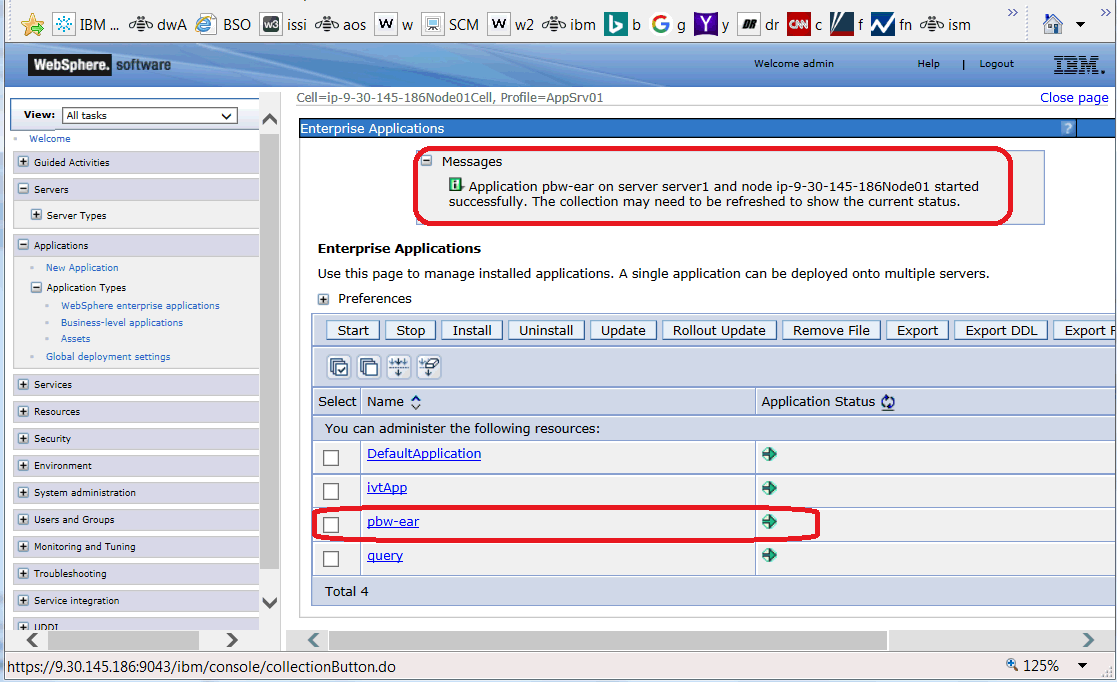The image size is (1117, 682).
Task: Open the Help menu link
Action: (x=928, y=63)
